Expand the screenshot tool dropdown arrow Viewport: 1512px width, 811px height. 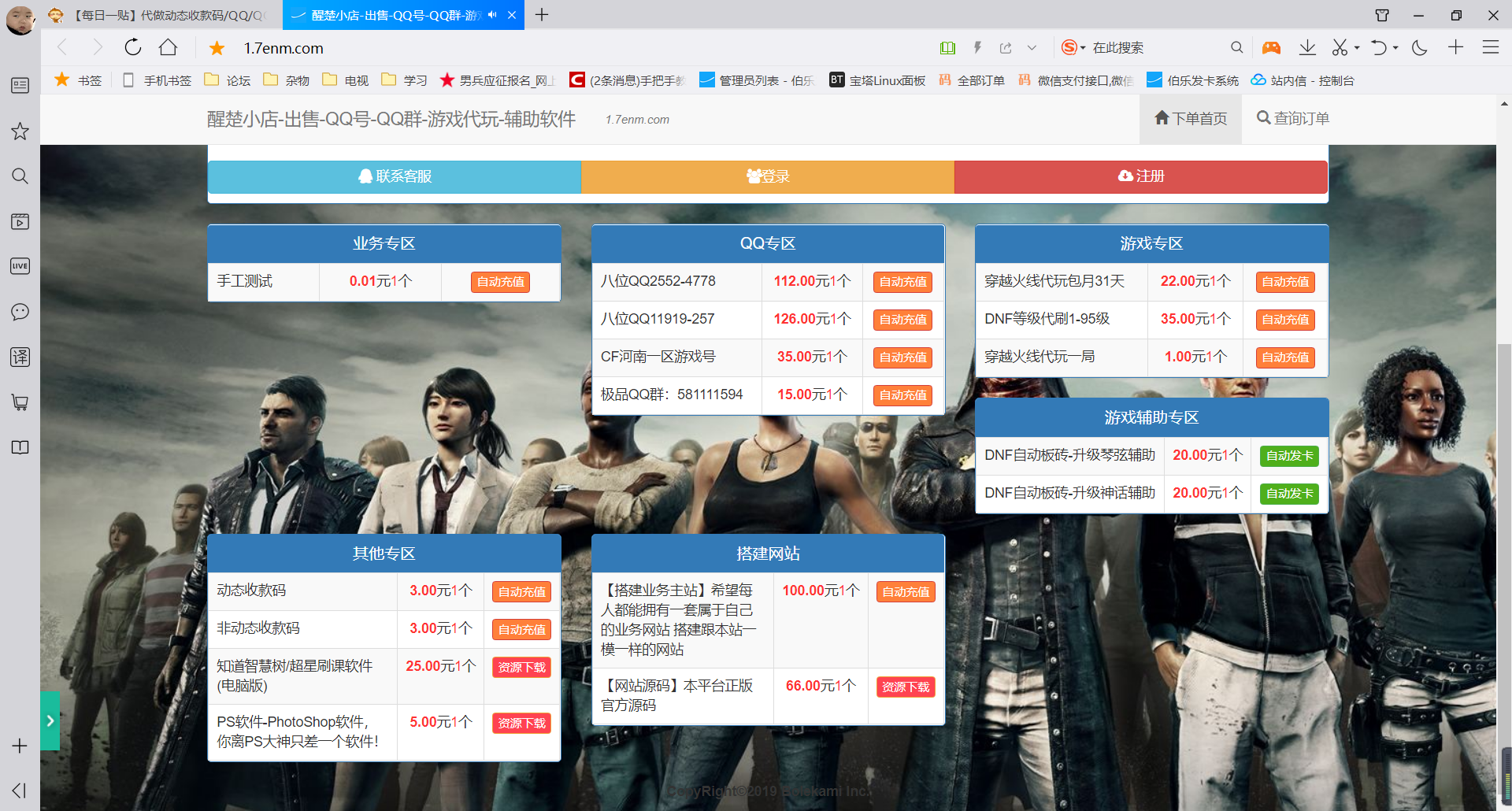coord(1357,48)
